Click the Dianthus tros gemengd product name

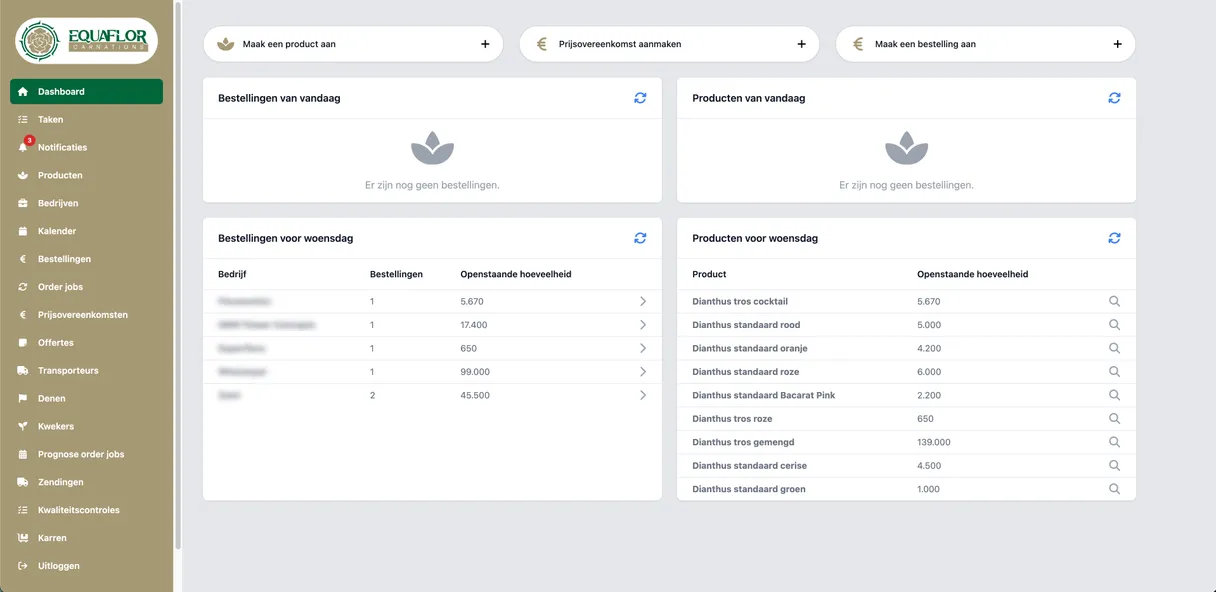click(743, 442)
